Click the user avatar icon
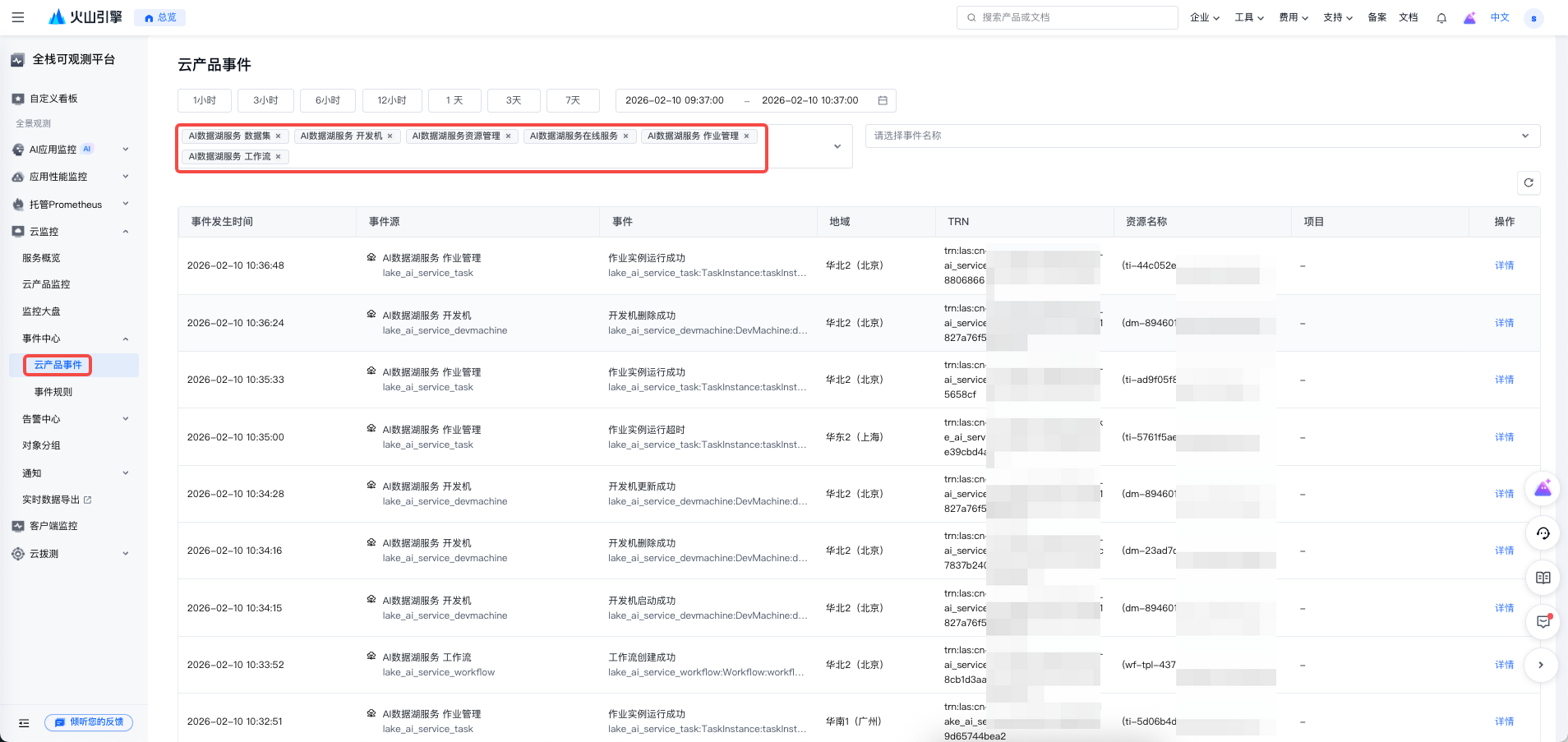Viewport: 1568px width, 742px height. (1533, 18)
